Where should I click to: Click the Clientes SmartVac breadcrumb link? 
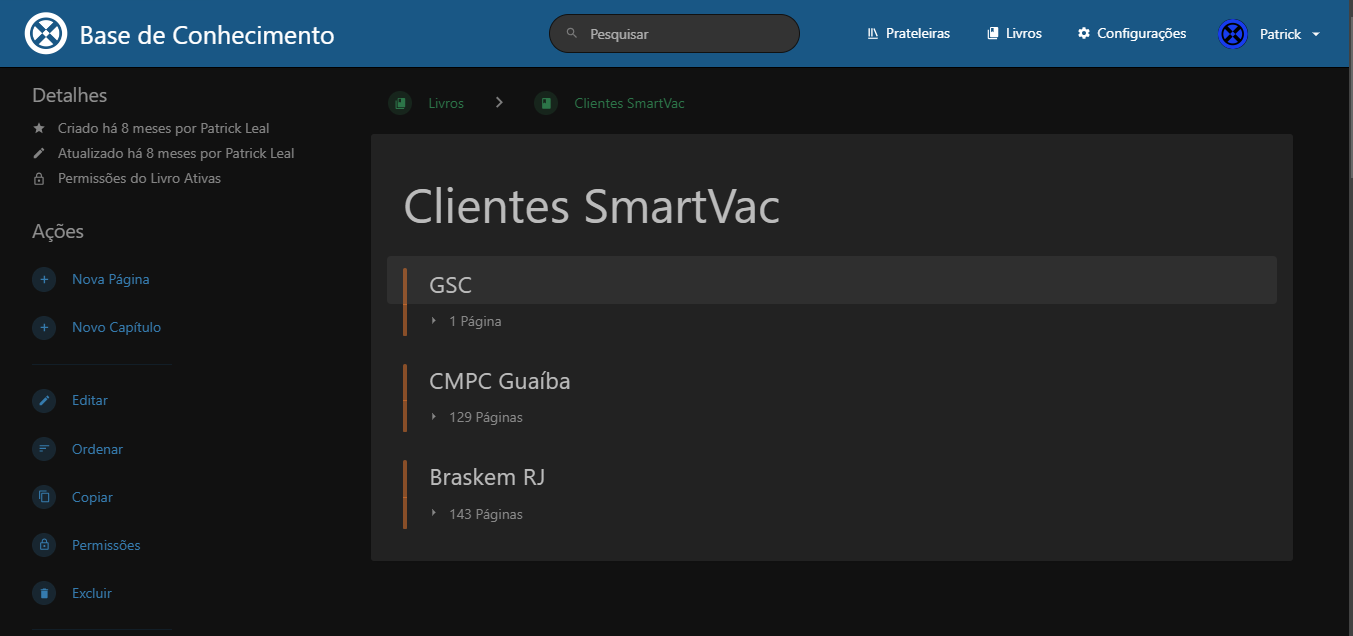pos(628,103)
